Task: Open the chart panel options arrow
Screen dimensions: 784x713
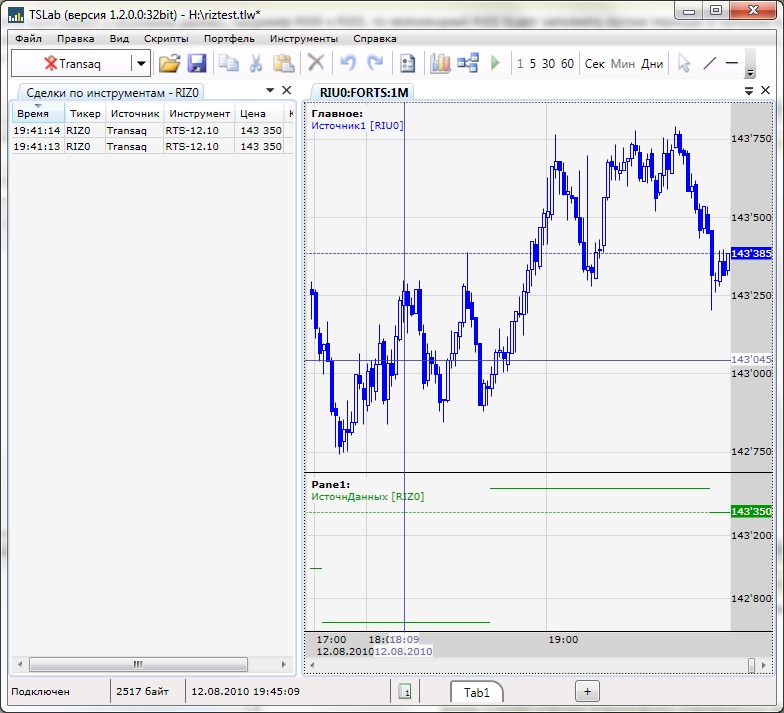Action: [750, 91]
